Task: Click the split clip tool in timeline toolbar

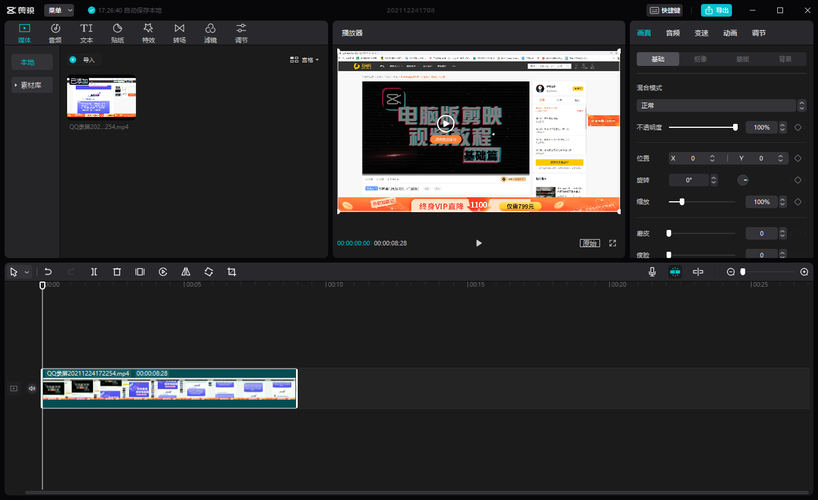Action: (93, 272)
